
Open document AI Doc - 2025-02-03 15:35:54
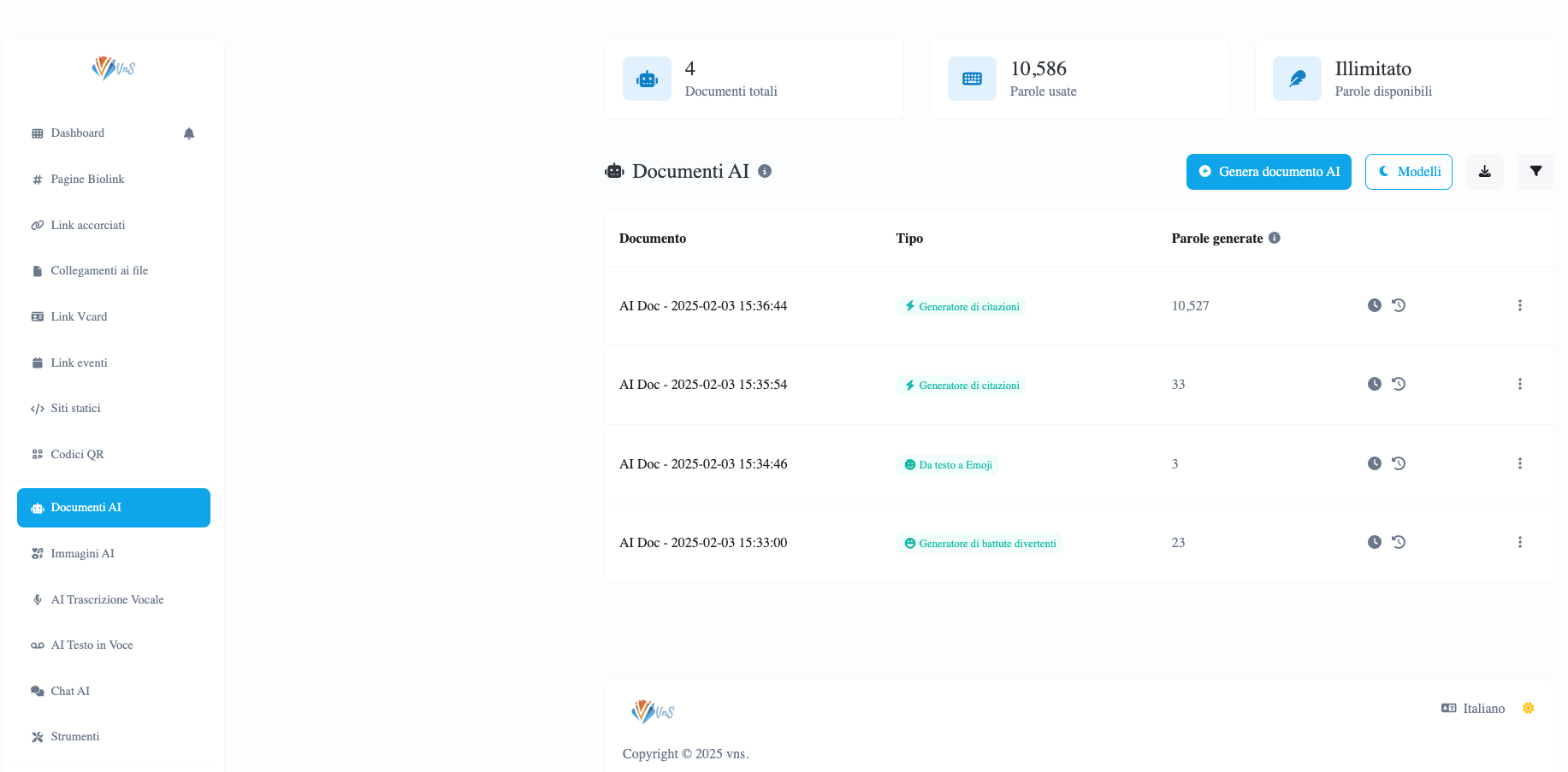pos(702,385)
